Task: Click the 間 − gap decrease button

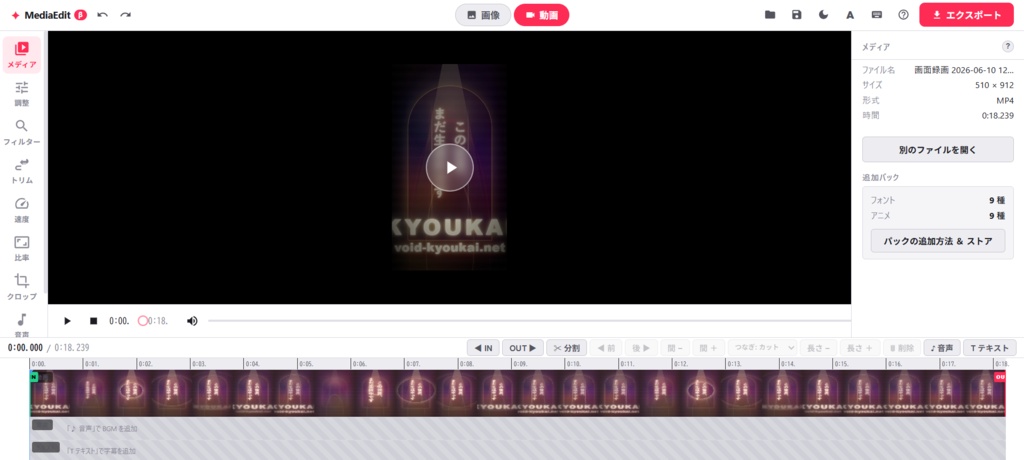Action: (x=675, y=348)
